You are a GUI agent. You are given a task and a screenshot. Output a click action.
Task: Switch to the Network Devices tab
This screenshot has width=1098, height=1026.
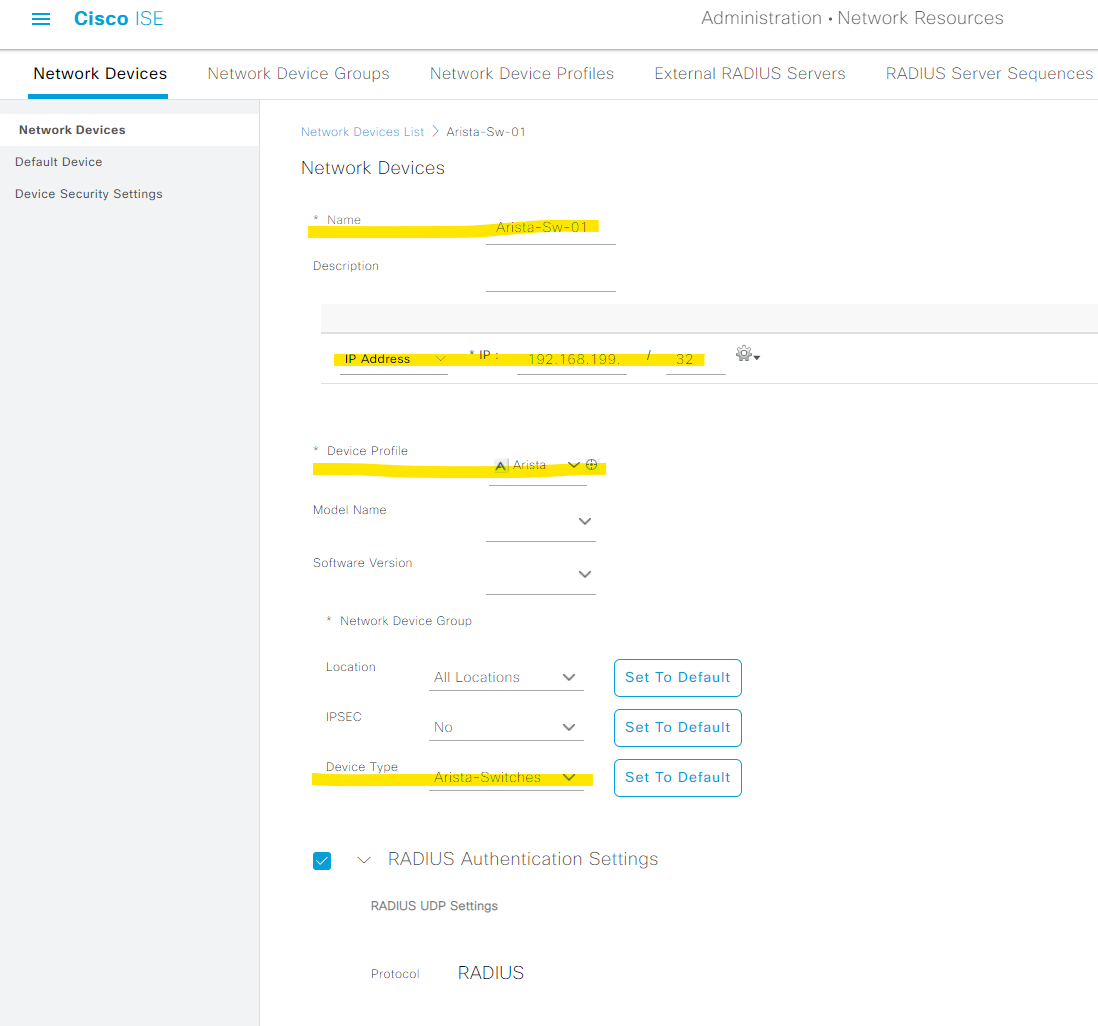[100, 74]
